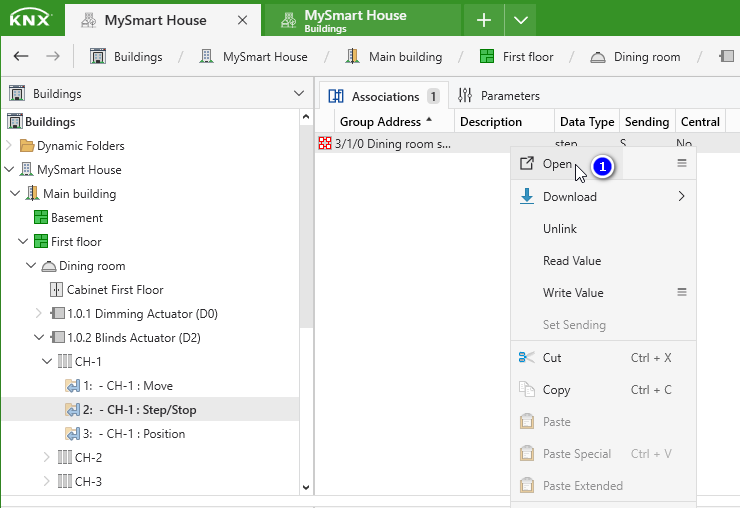
Task: Click the Buildings breadcrumb icon
Action: (98, 57)
